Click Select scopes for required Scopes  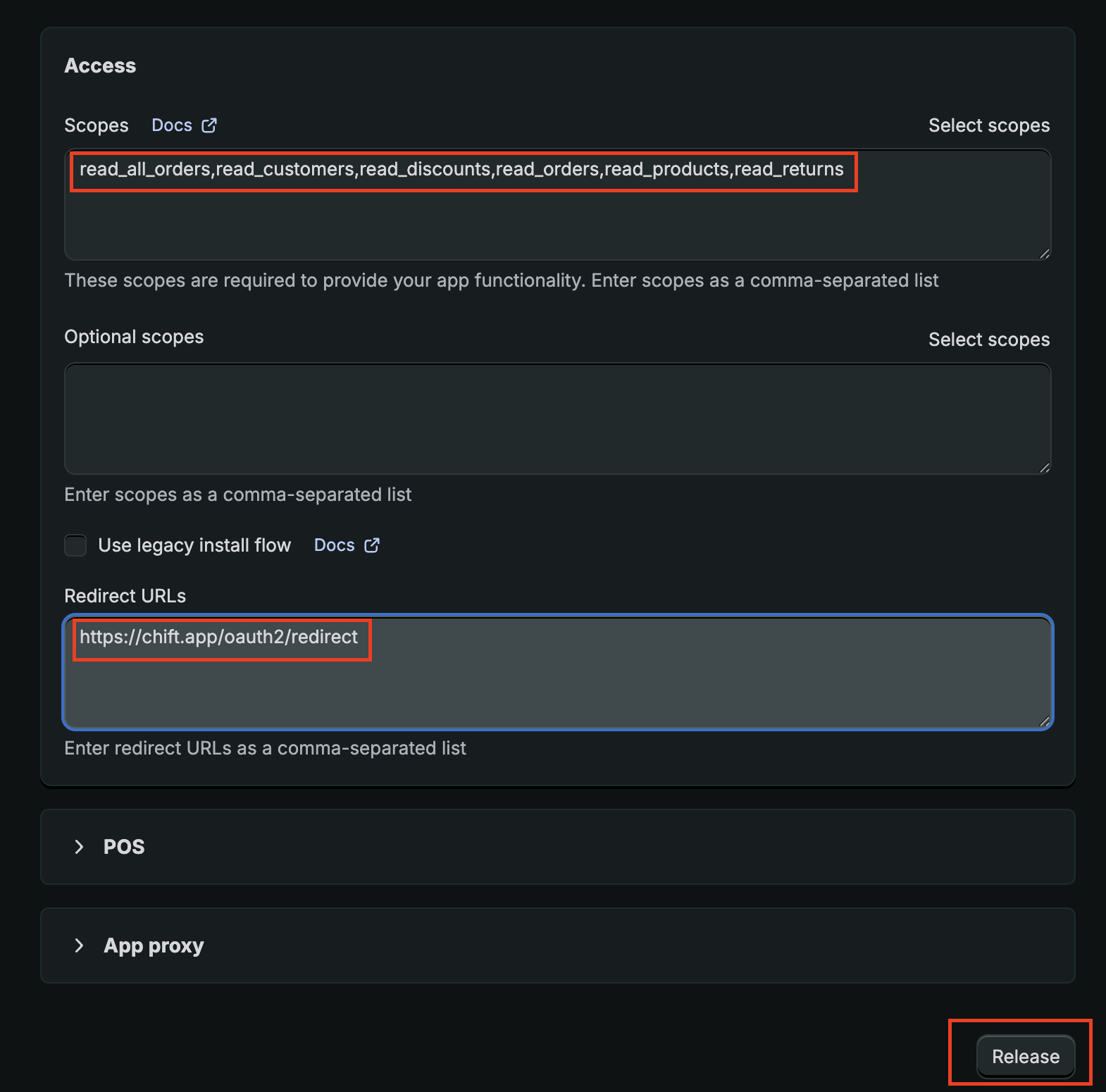click(x=988, y=125)
